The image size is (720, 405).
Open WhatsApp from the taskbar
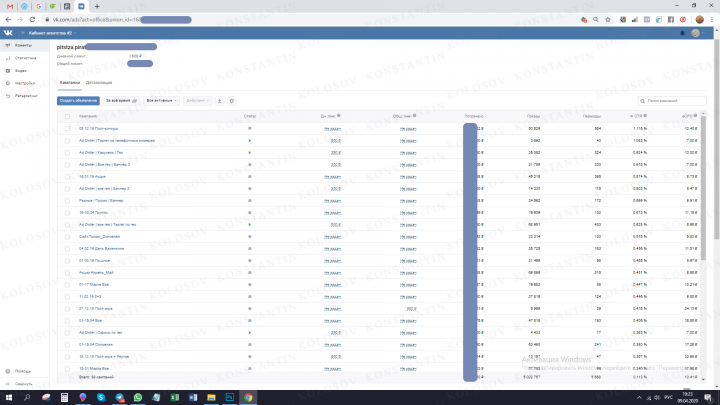click(x=138, y=397)
